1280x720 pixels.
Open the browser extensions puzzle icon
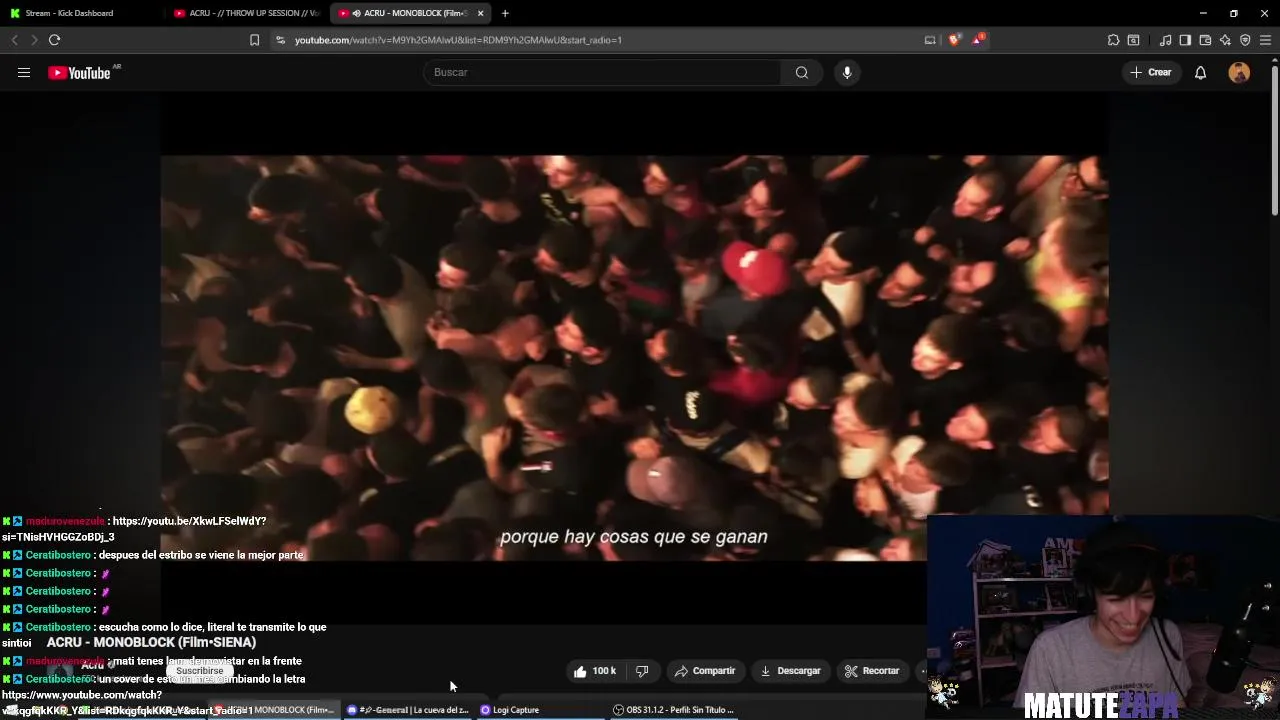point(1113,40)
